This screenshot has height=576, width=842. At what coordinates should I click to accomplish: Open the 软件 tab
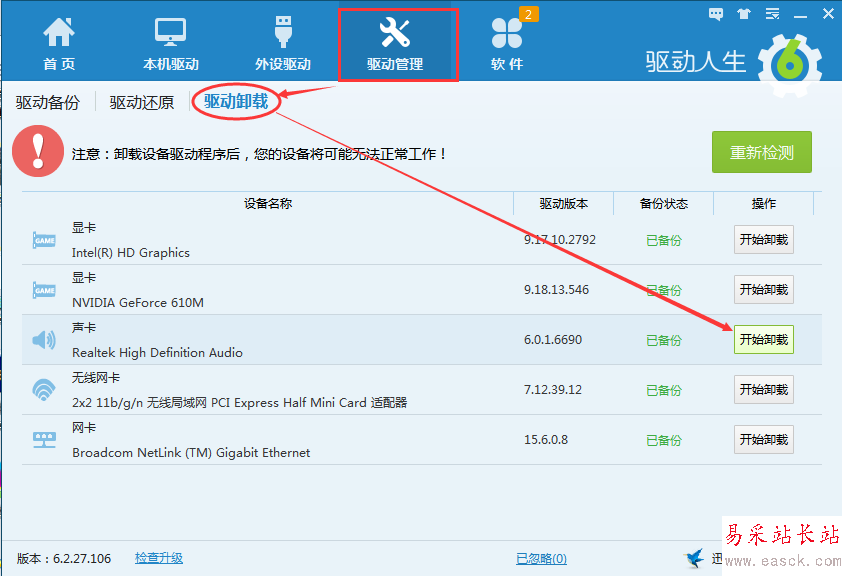507,43
